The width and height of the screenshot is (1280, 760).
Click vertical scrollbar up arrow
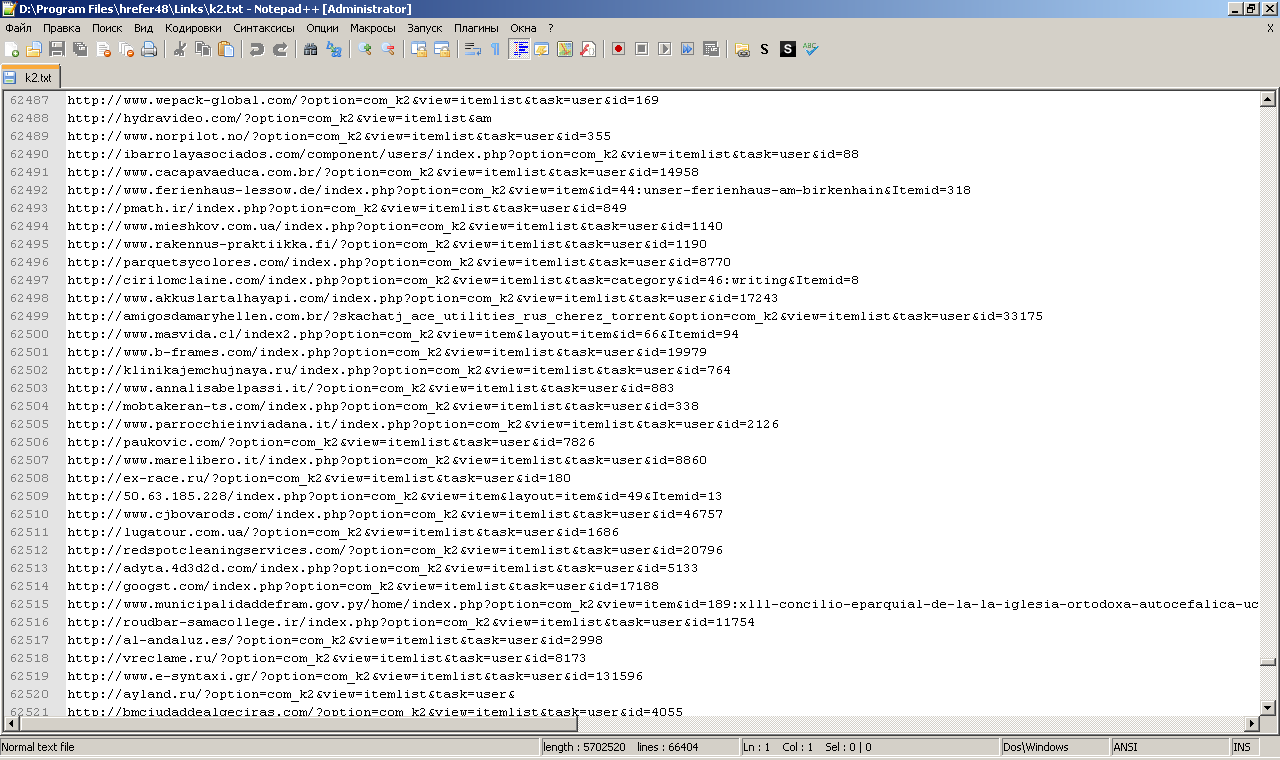1268,99
